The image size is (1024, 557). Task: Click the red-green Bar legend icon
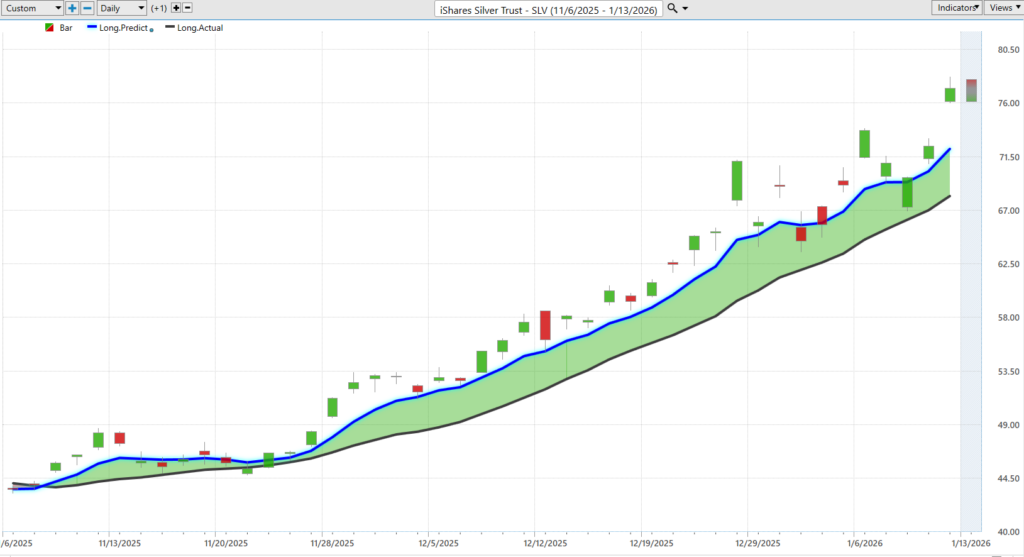pos(49,28)
